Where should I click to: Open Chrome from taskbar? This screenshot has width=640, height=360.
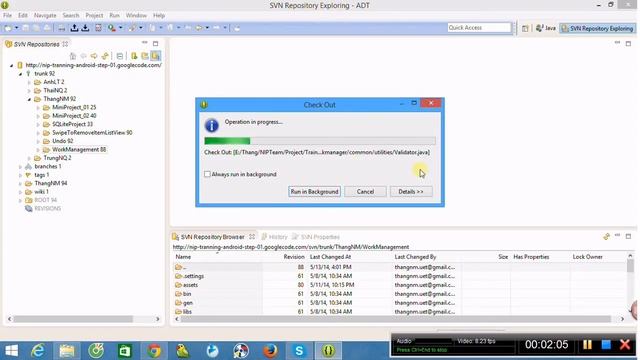[154, 351]
